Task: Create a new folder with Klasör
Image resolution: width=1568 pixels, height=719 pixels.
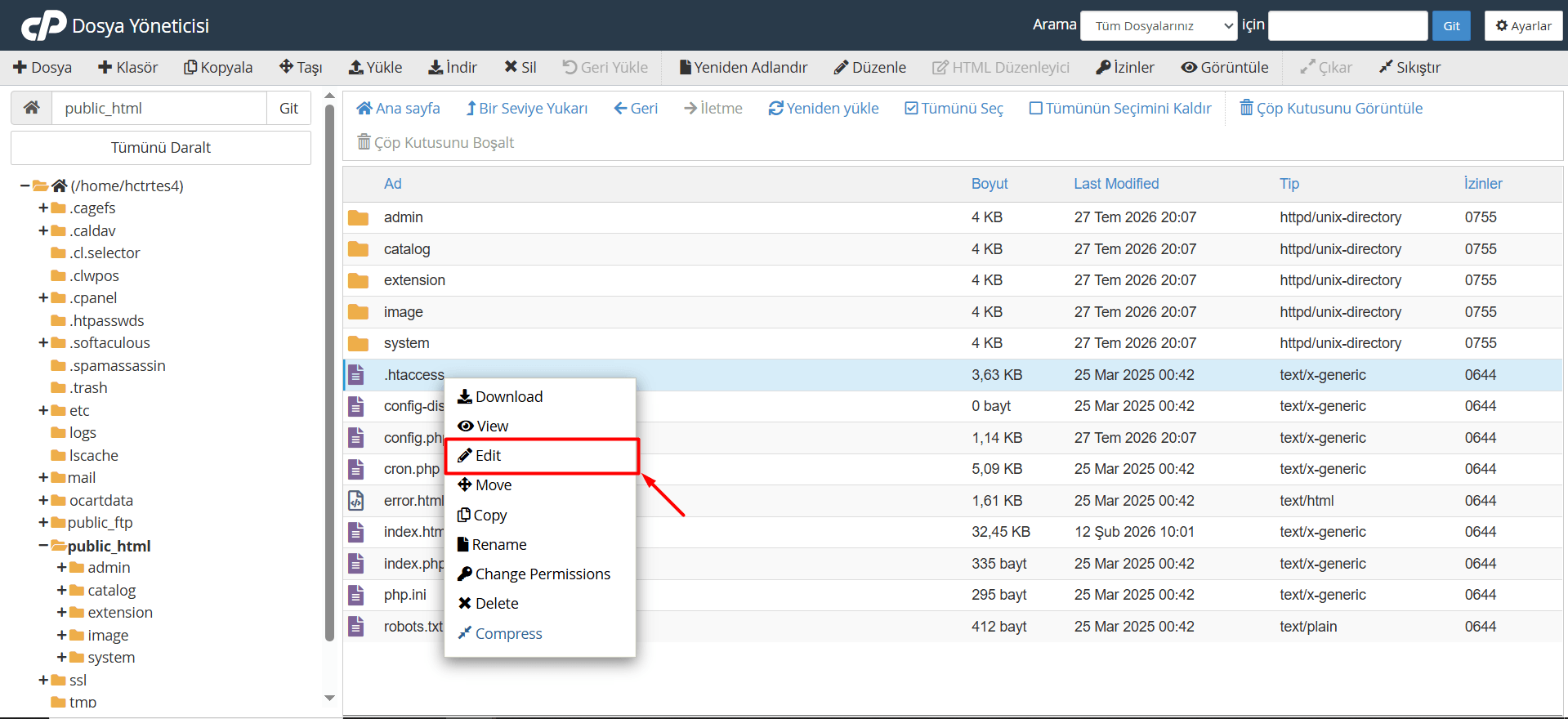Action: pyautogui.click(x=127, y=67)
